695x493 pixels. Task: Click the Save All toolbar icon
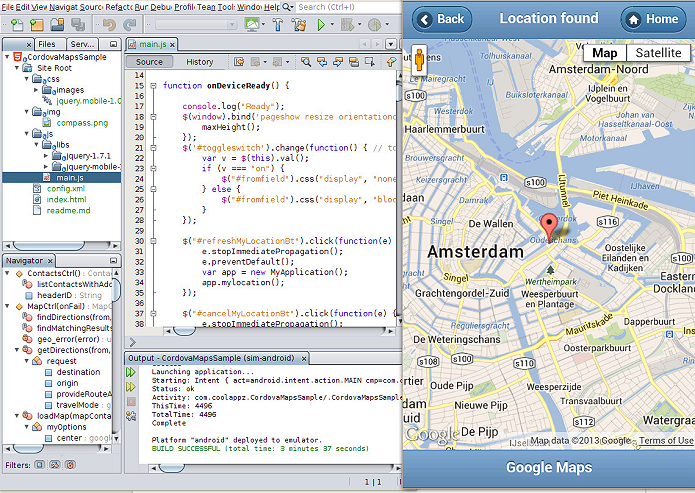tap(78, 25)
